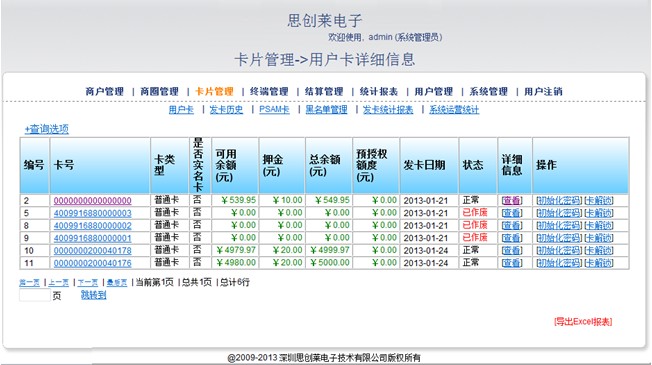Open card number 4009916880000002
652x365 pixels.
(x=93, y=226)
